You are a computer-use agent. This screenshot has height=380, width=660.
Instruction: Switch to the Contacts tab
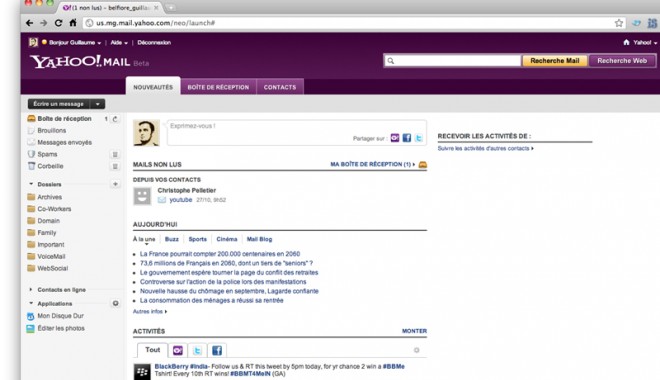[x=280, y=87]
